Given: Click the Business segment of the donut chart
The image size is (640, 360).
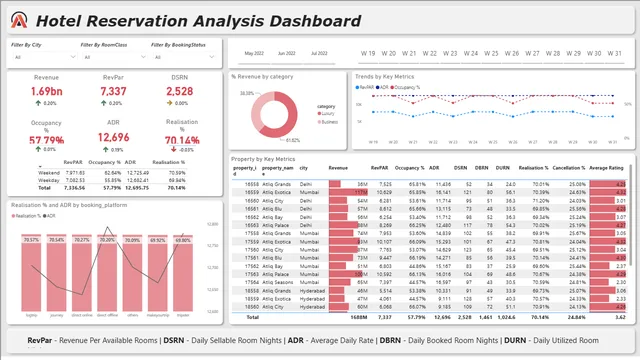Looking at the screenshot, I should (258, 108).
